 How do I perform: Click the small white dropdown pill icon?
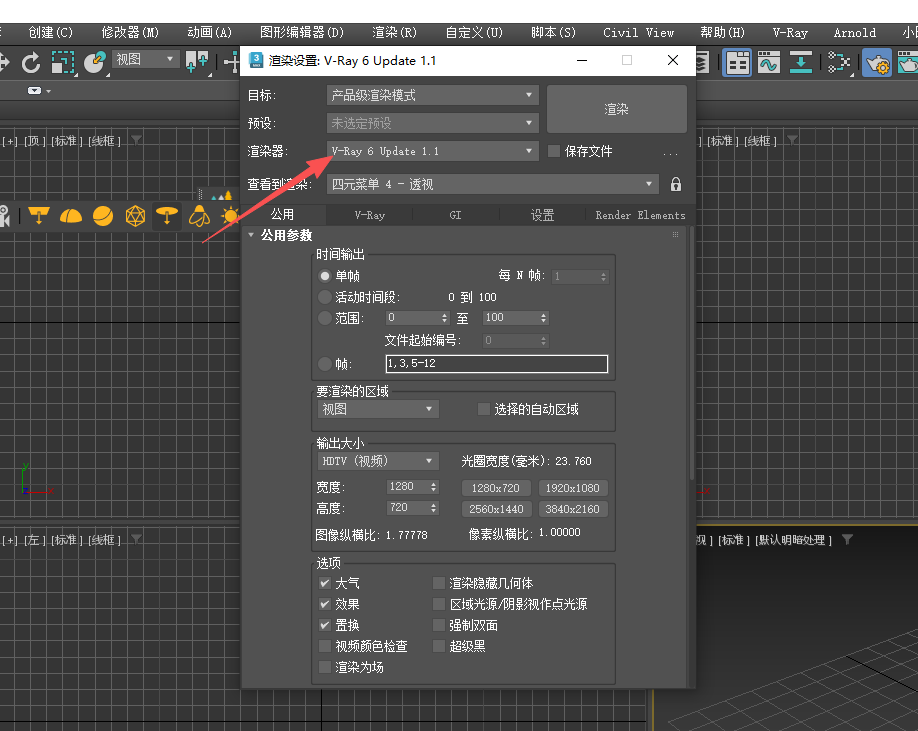click(35, 91)
